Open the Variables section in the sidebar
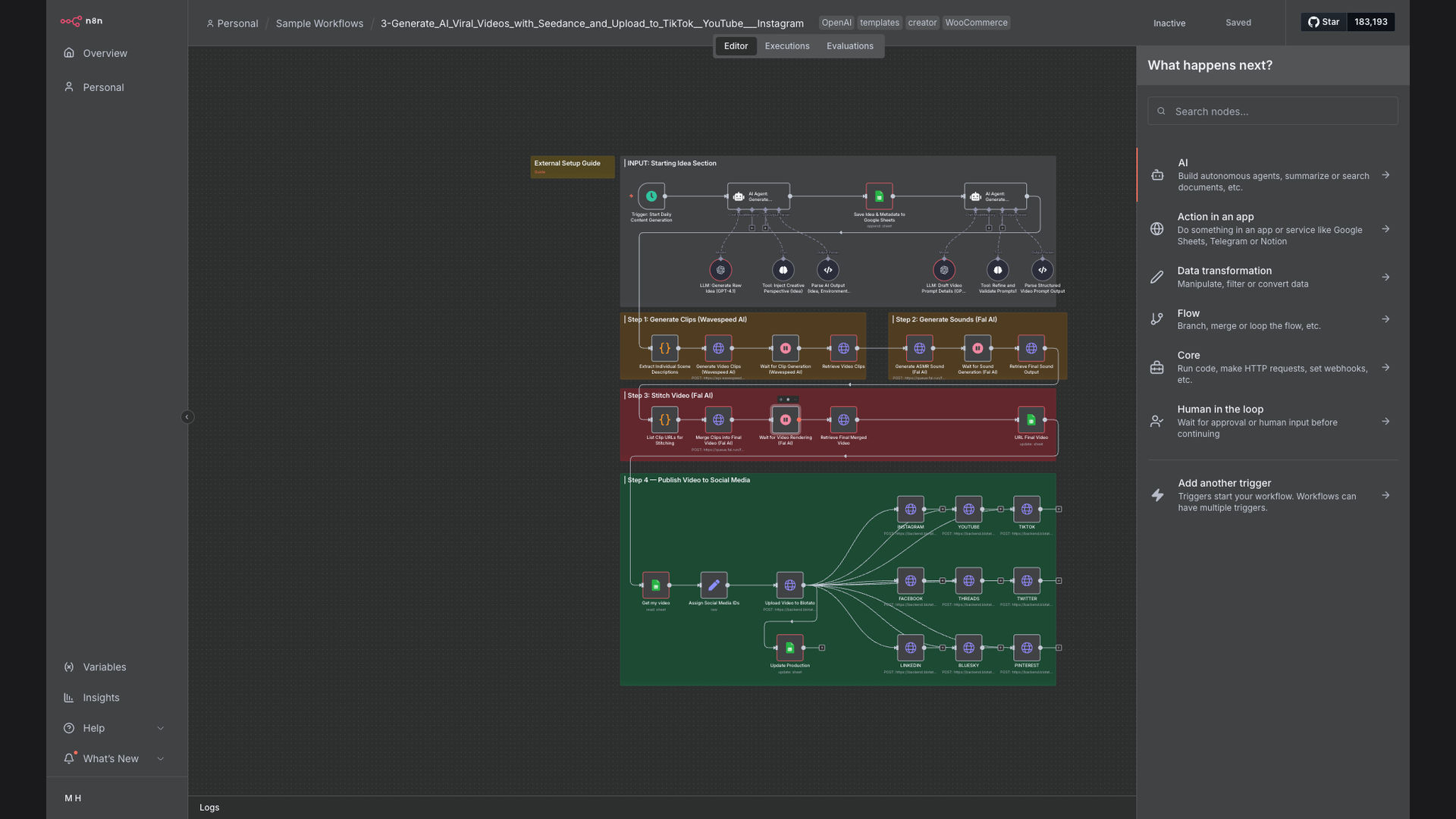 [x=105, y=667]
